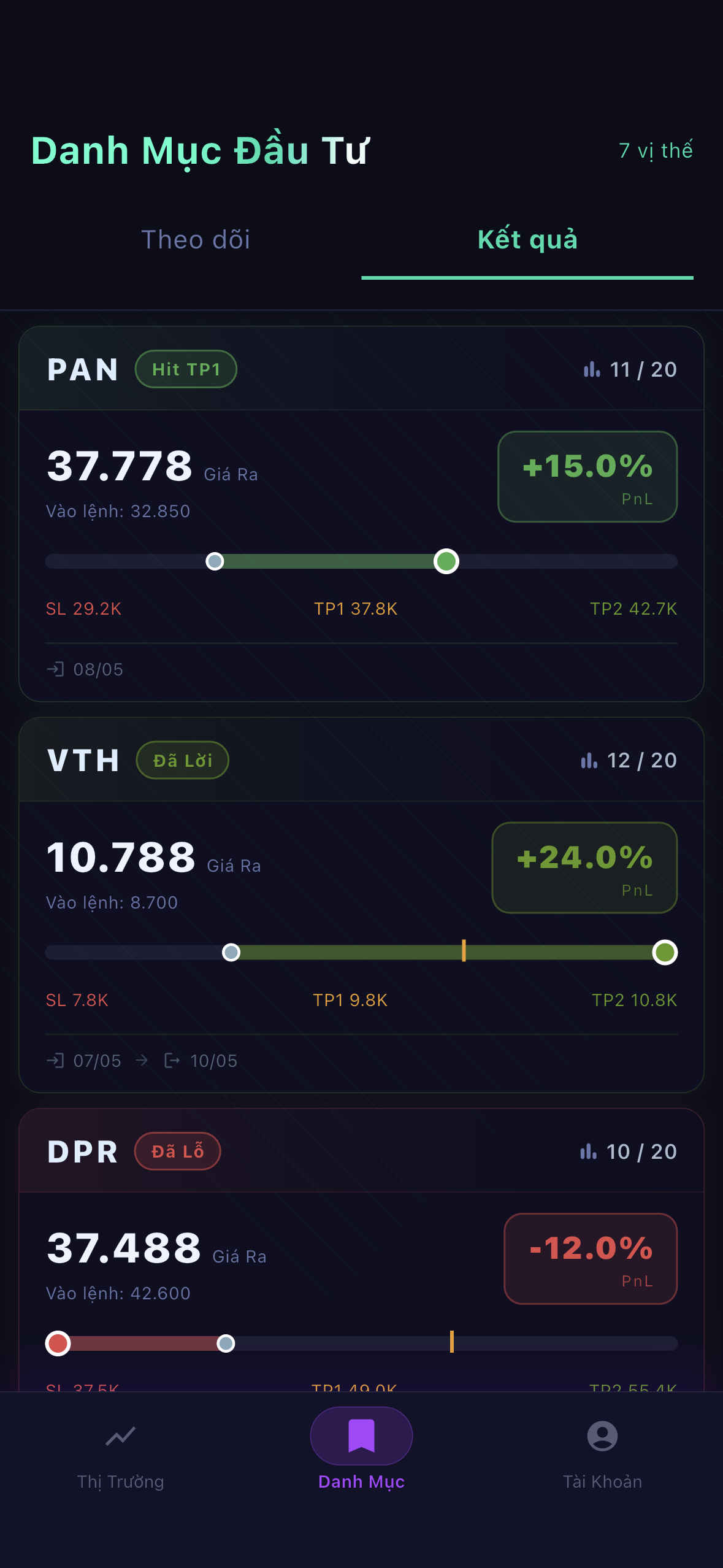Tap the DPR score bar-chart icon
This screenshot has height=1568, width=723.
589,1151
